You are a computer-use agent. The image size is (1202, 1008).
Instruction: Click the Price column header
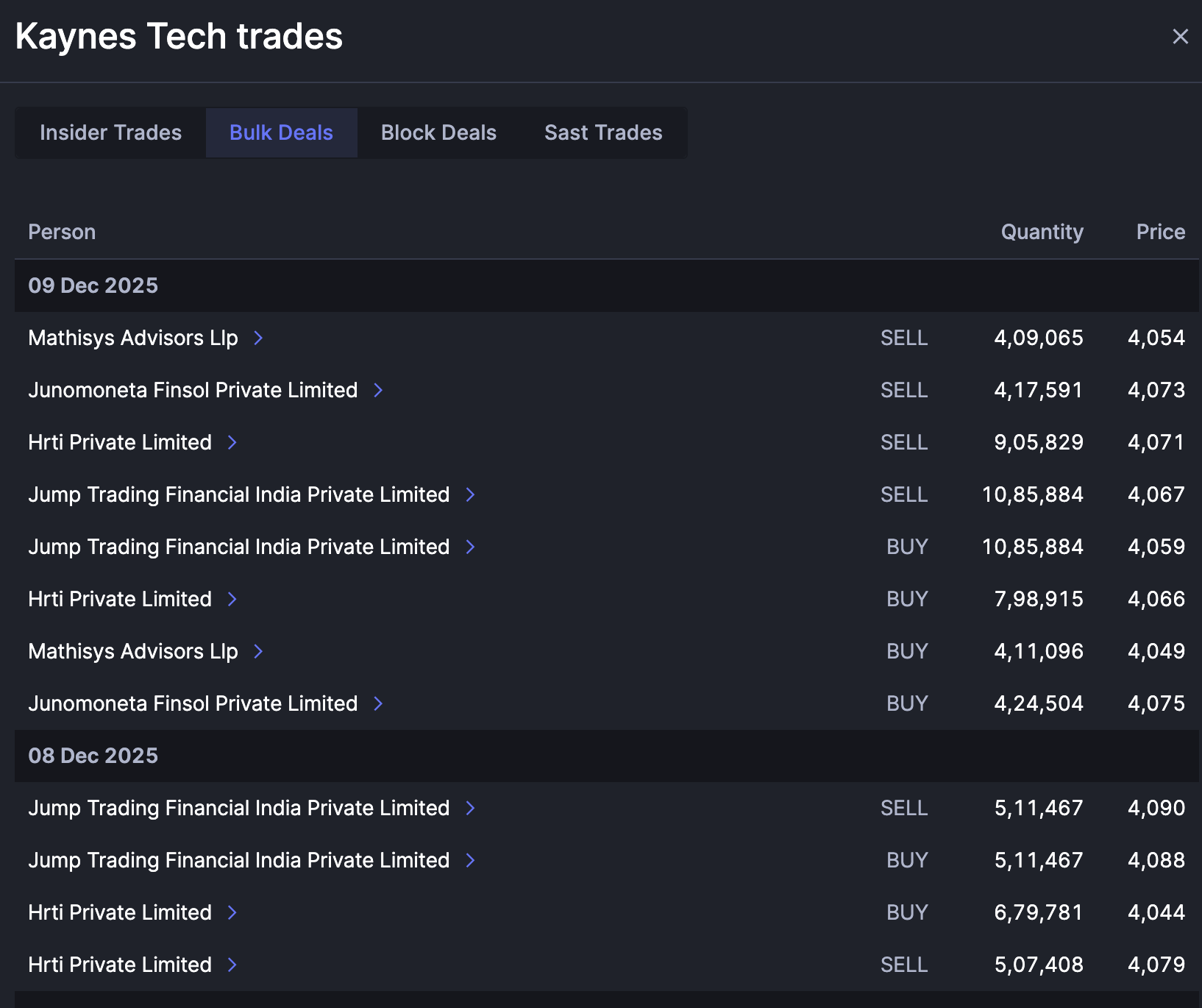(x=1160, y=232)
